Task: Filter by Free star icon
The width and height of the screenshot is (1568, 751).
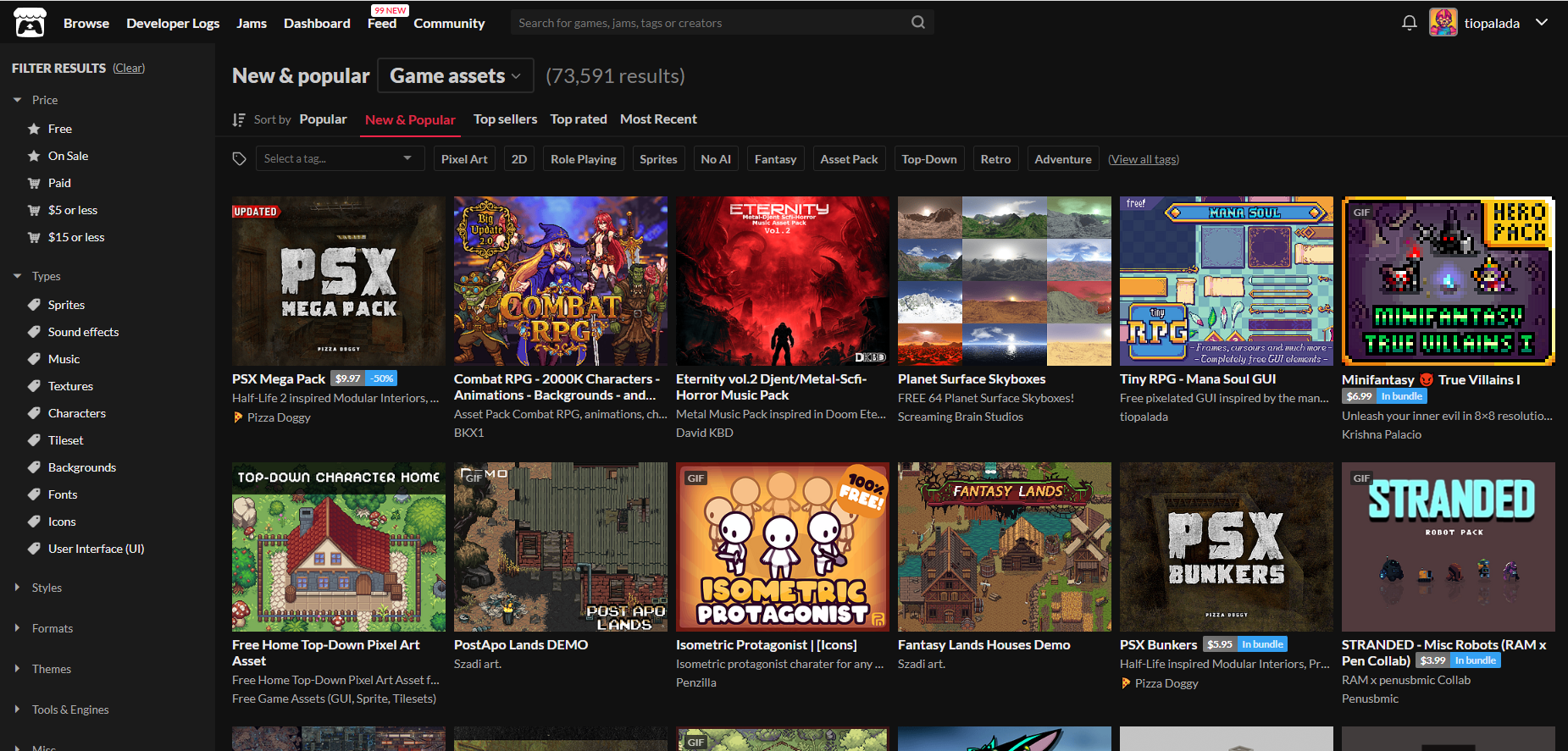Action: pos(34,129)
